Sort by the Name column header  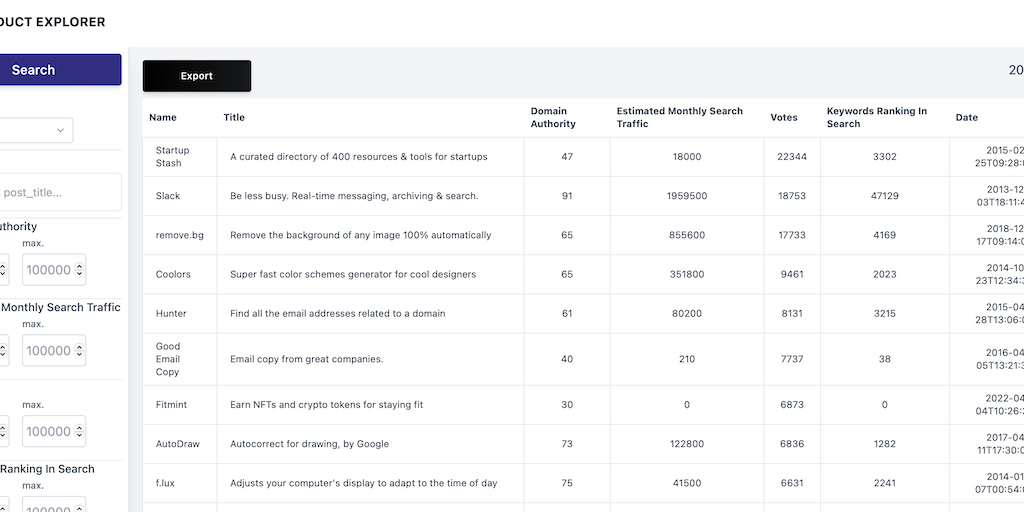click(163, 118)
